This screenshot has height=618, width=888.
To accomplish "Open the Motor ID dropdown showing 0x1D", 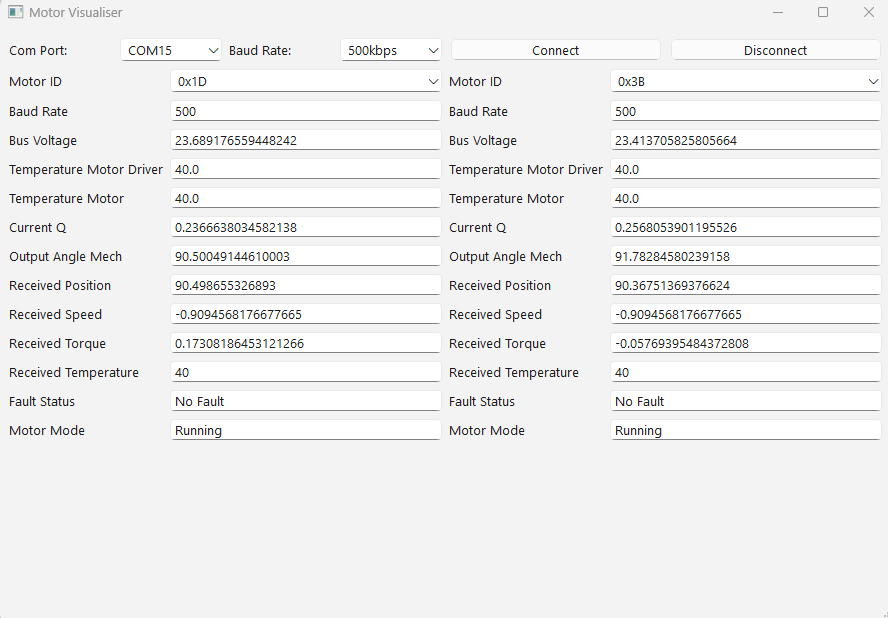I will pos(306,82).
